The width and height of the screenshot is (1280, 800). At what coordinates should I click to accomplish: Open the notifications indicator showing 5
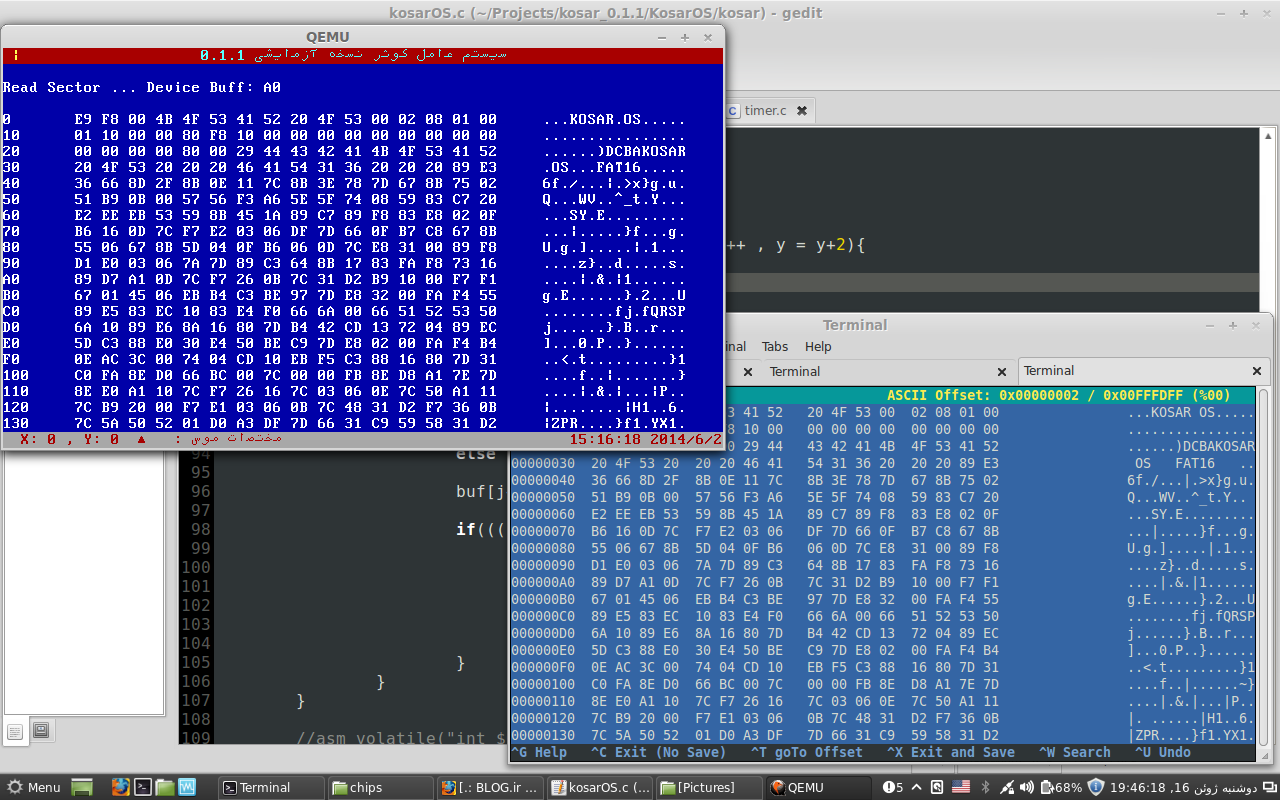pos(892,787)
